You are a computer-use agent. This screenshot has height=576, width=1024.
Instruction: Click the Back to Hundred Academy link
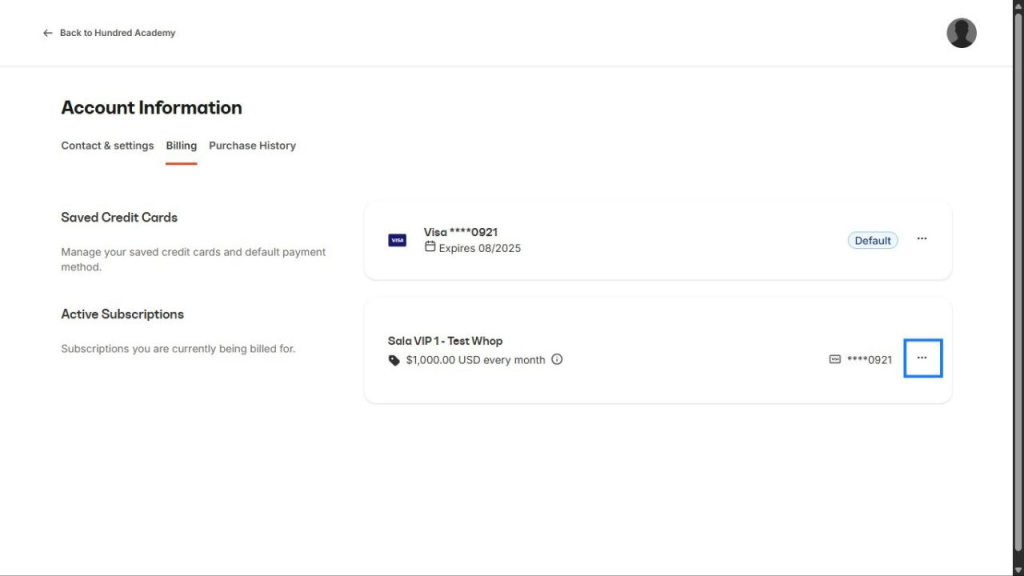[x=117, y=33]
